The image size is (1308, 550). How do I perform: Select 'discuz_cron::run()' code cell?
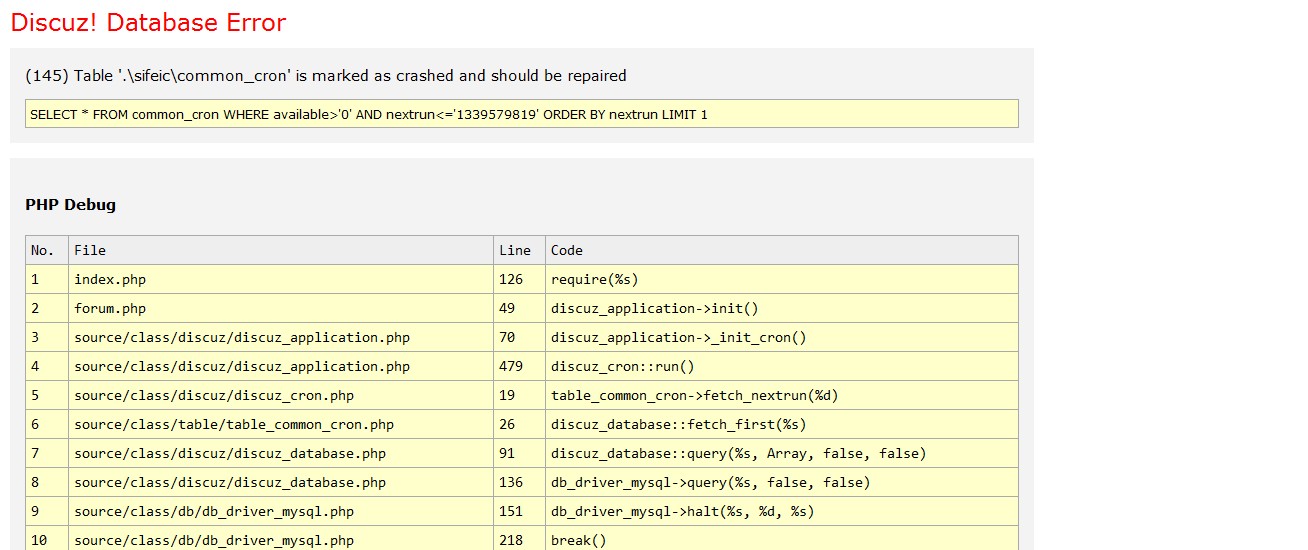782,366
